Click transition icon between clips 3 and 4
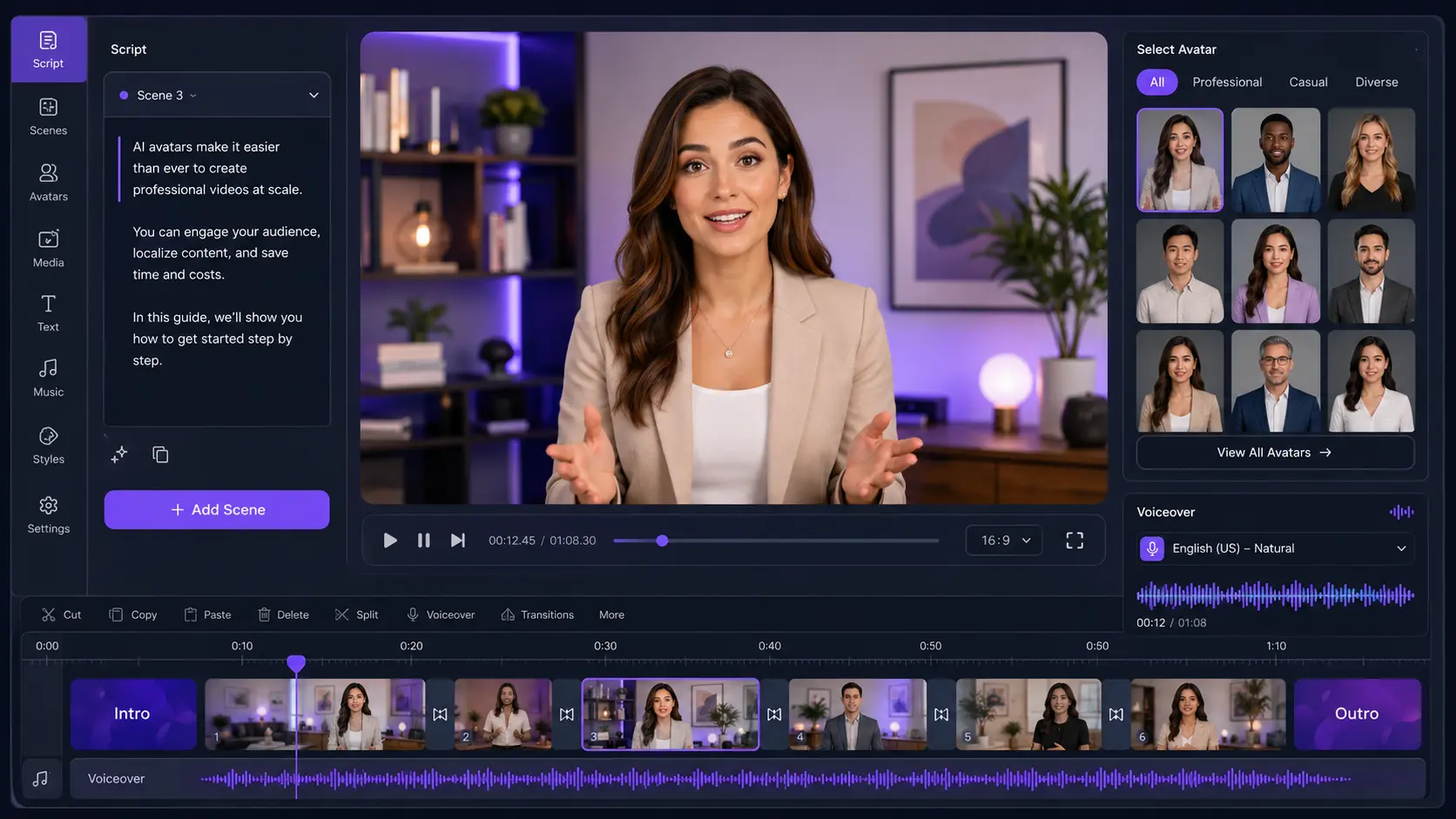 774,715
